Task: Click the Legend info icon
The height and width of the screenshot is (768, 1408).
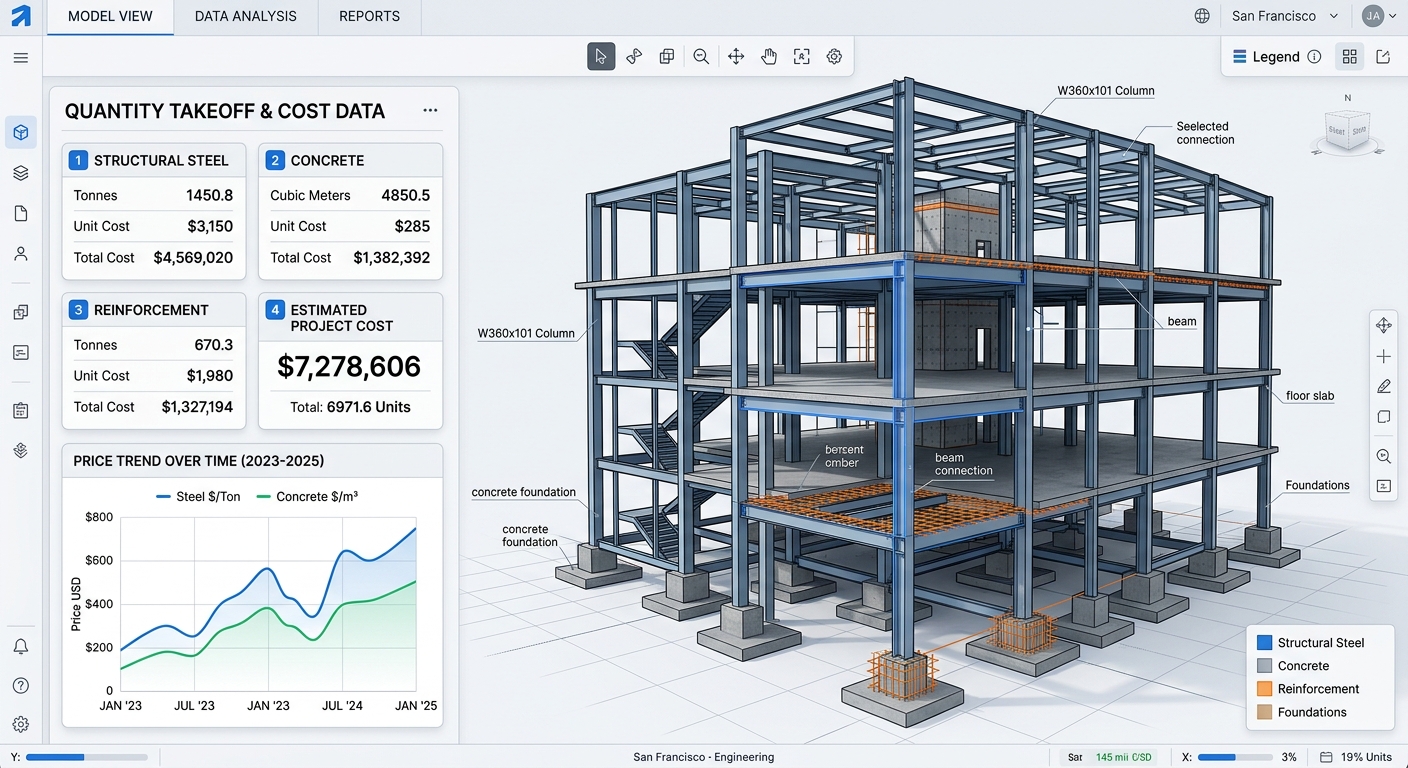Action: tap(1315, 57)
